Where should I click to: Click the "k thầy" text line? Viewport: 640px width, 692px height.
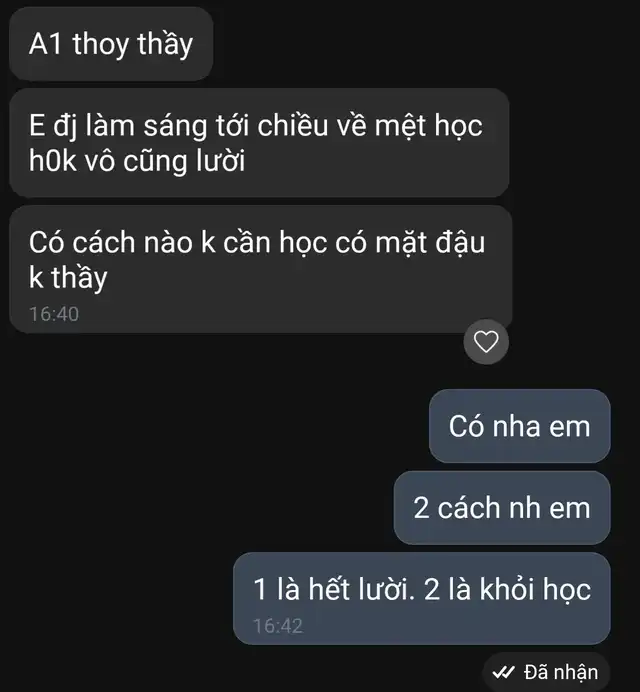point(68,278)
